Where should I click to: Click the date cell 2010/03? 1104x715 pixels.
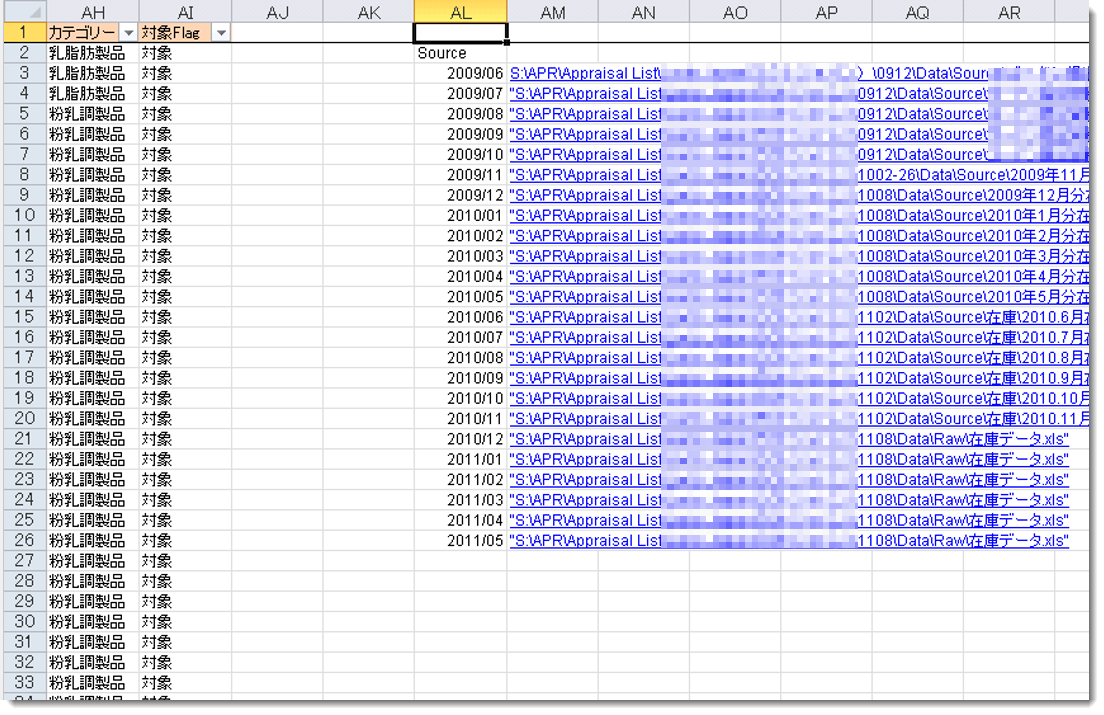pyautogui.click(x=460, y=256)
